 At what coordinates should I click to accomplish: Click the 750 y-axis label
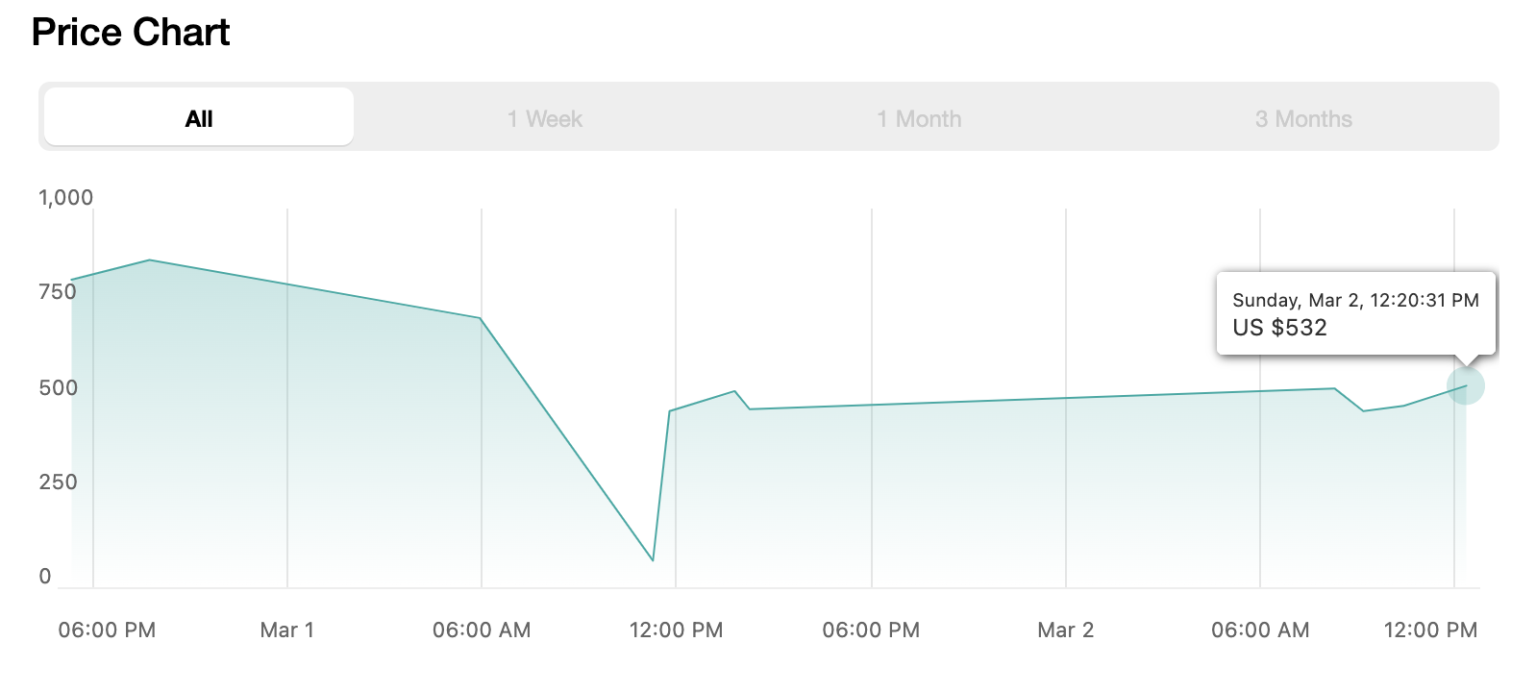(x=57, y=292)
